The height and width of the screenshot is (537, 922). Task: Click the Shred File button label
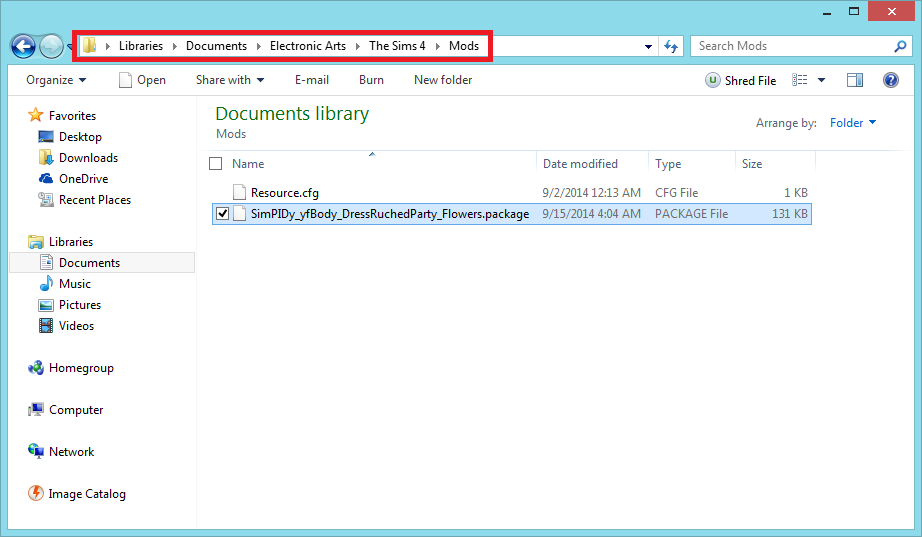pos(750,81)
